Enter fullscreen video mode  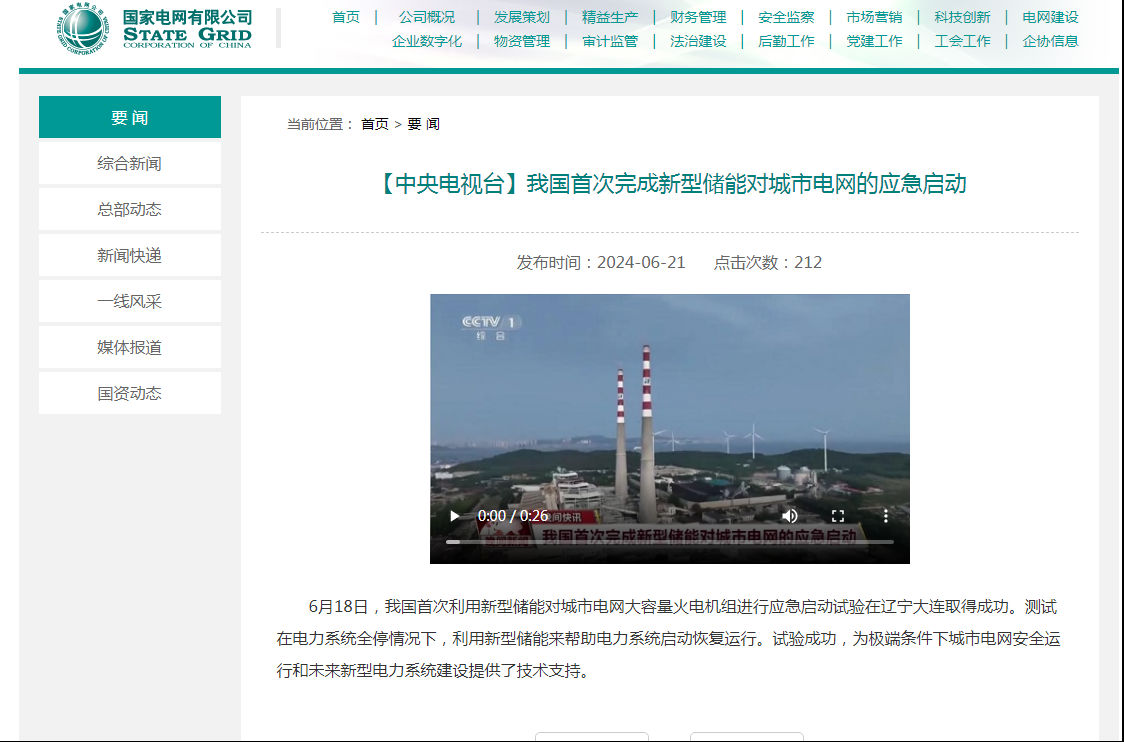pyautogui.click(x=837, y=516)
